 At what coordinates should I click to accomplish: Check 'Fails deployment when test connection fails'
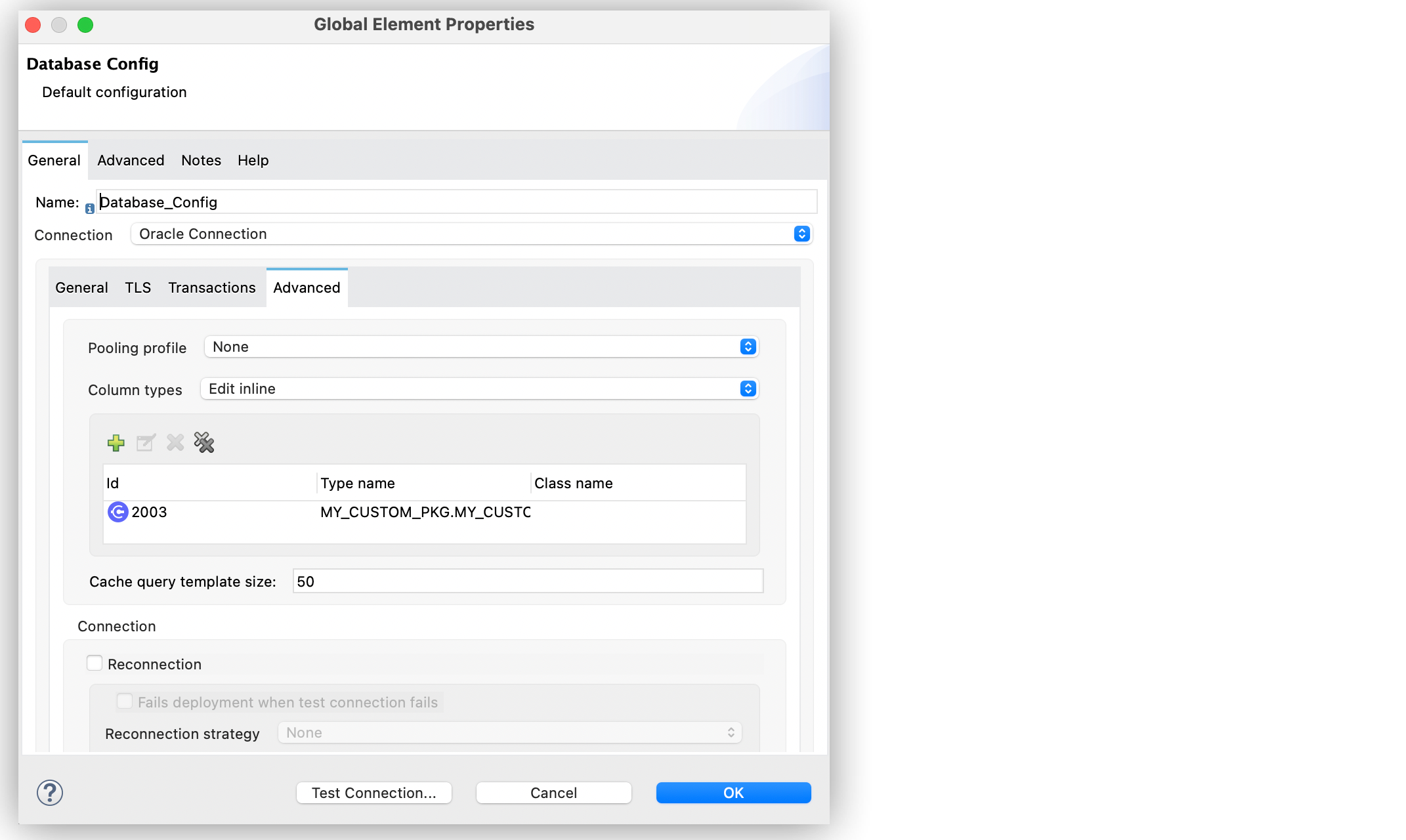pyautogui.click(x=125, y=701)
